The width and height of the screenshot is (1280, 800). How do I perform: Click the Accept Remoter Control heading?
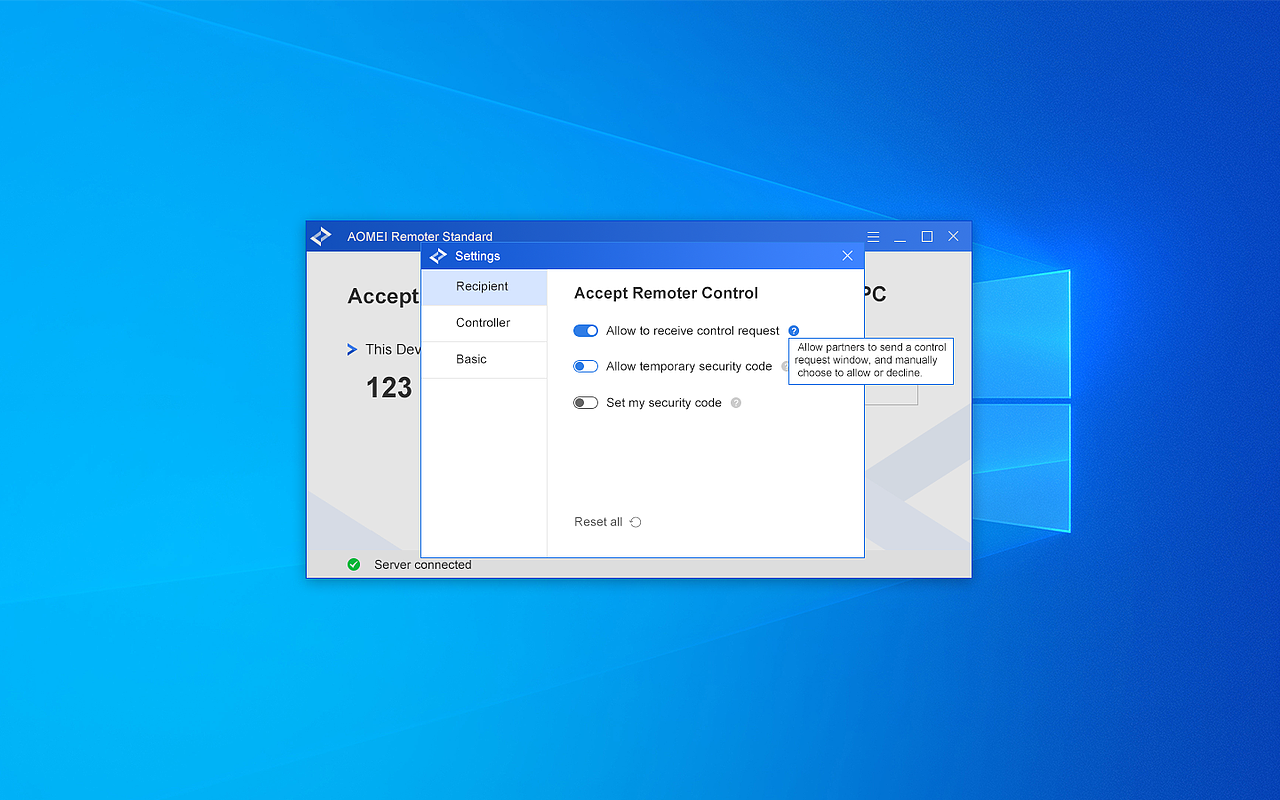666,293
